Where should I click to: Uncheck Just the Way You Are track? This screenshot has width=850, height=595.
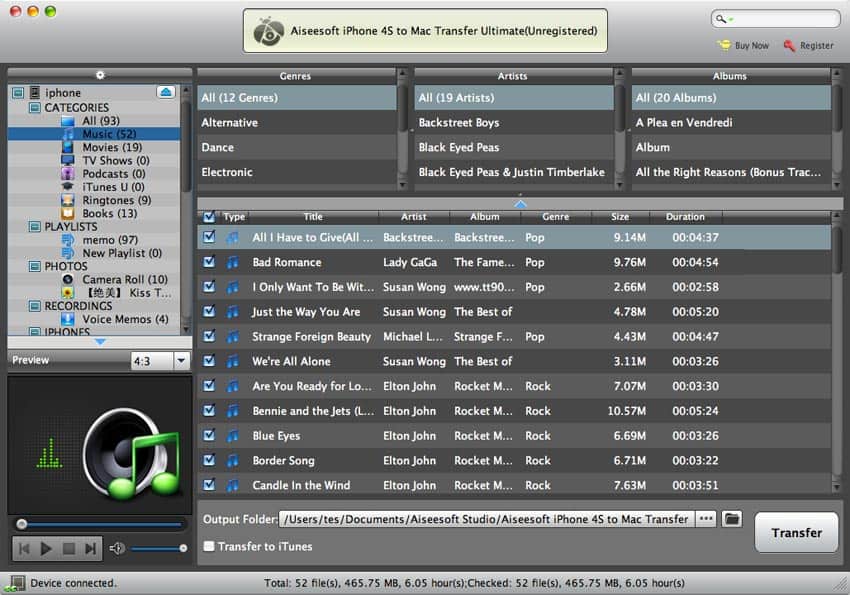pyautogui.click(x=209, y=311)
